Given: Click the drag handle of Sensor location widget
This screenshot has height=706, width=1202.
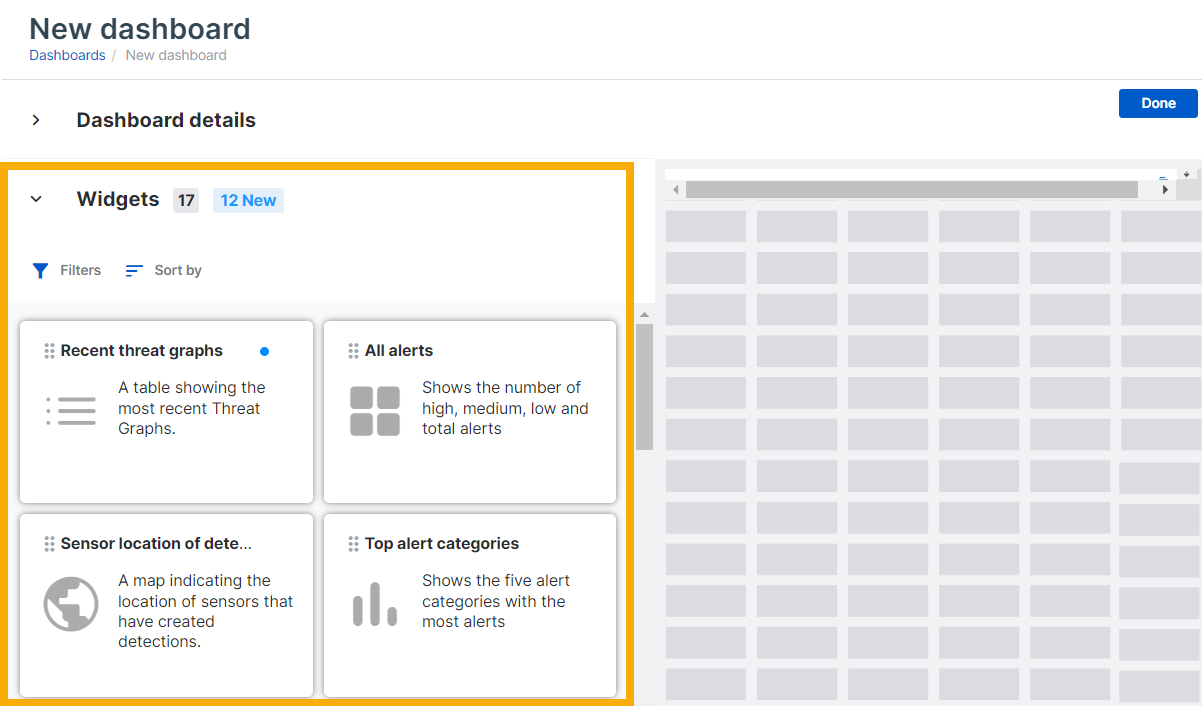Looking at the screenshot, I should tap(49, 544).
